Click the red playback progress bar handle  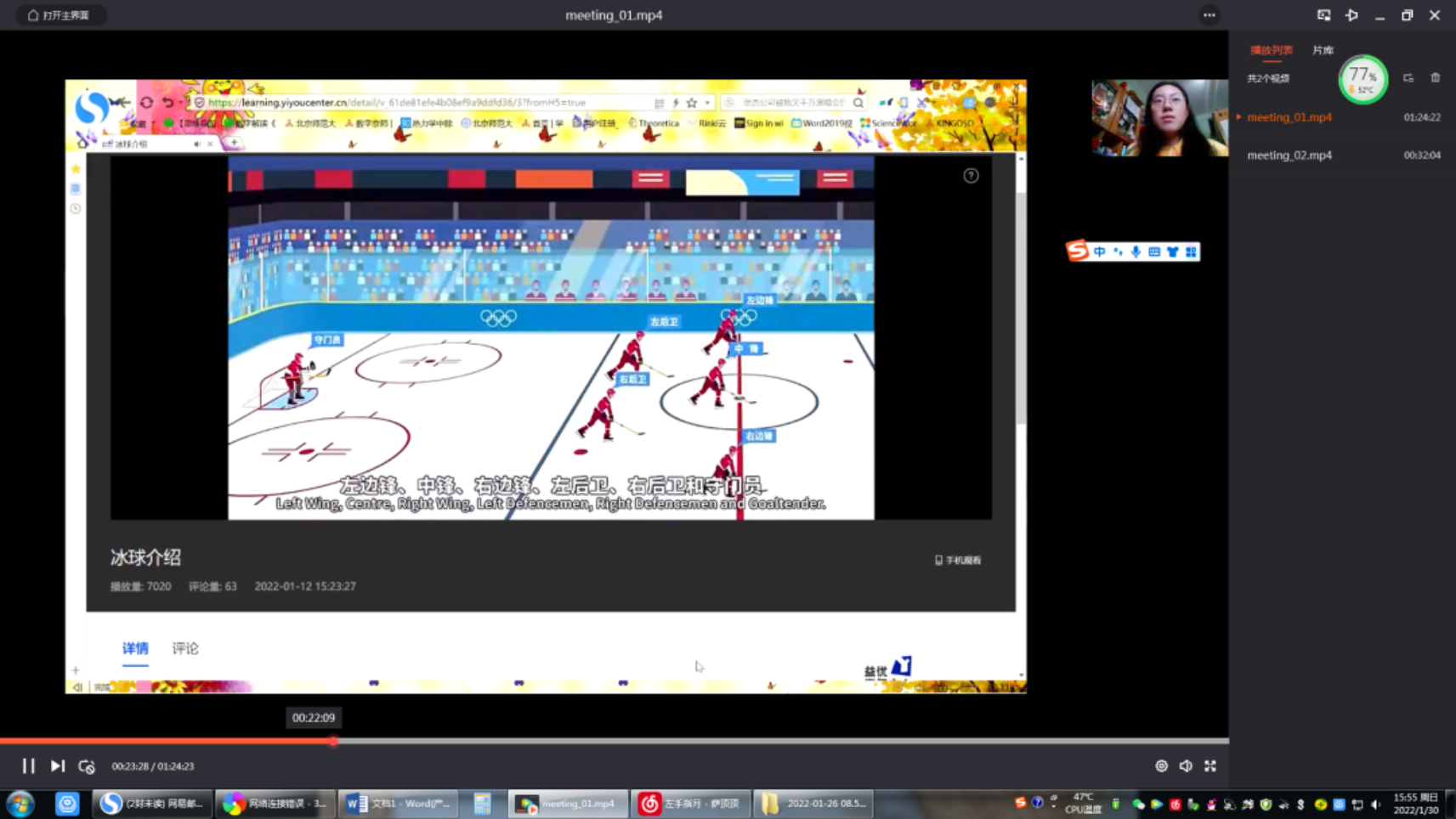tap(333, 741)
